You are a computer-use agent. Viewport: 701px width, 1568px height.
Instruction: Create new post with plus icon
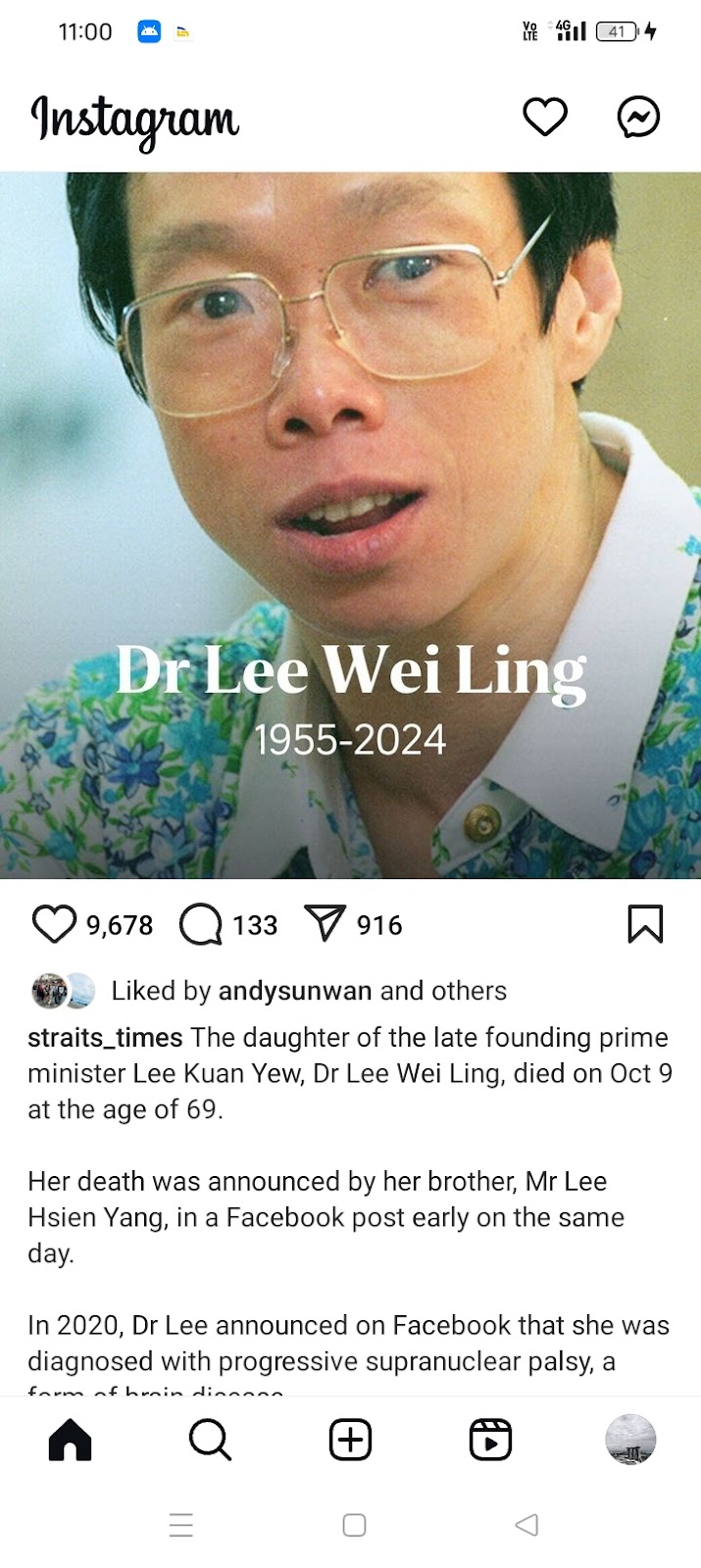[350, 1440]
